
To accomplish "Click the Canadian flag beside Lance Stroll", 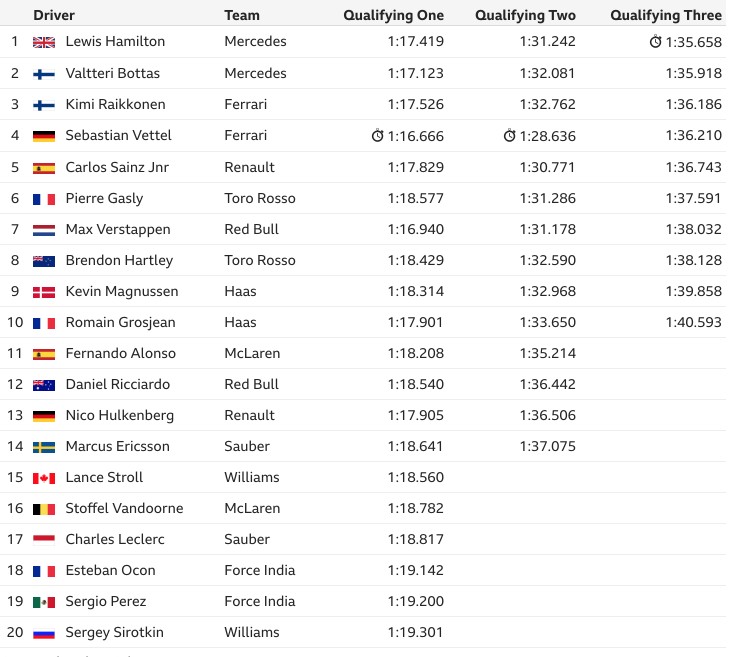I will point(44,478).
